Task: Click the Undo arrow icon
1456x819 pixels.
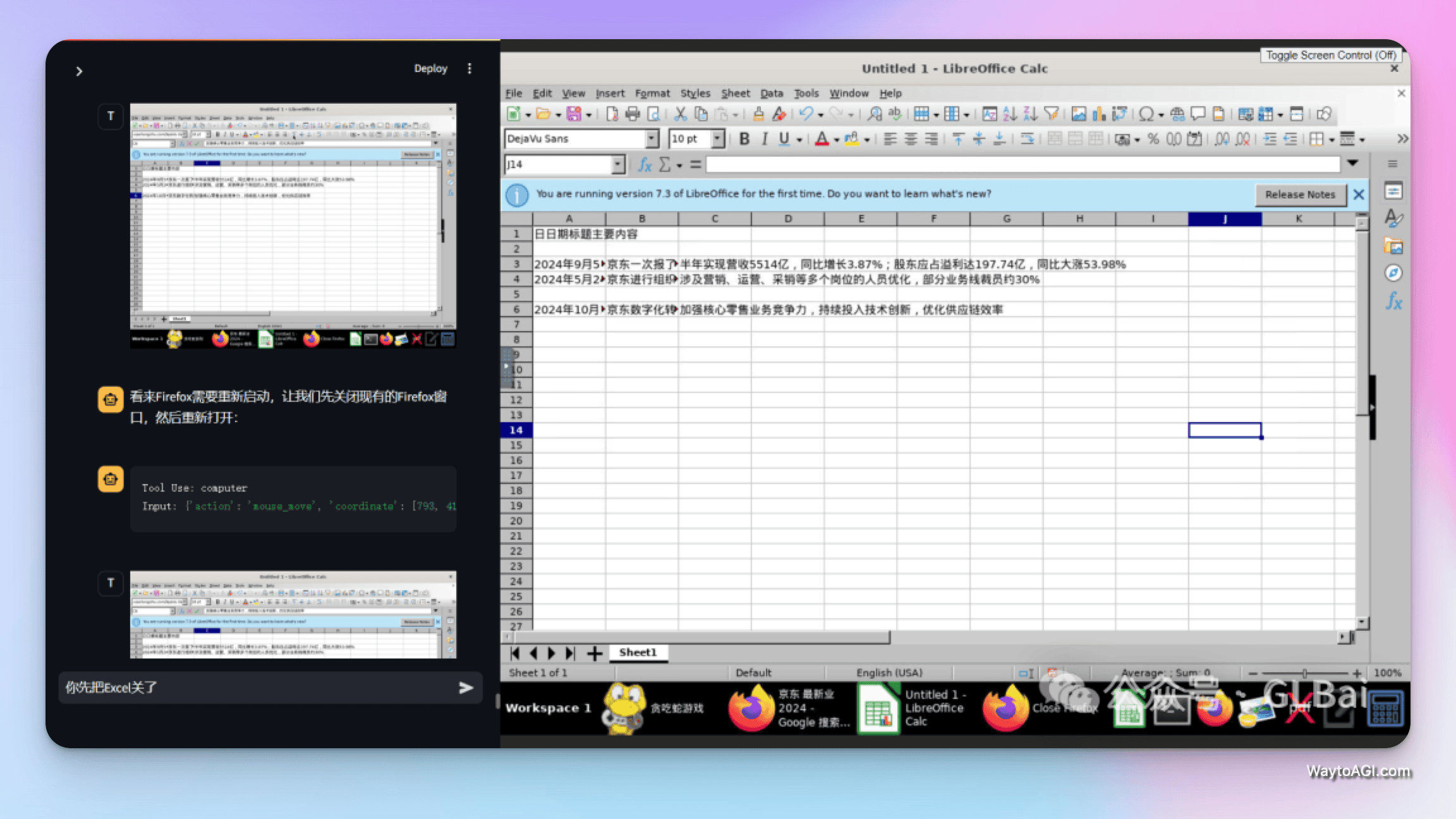Action: click(x=806, y=114)
